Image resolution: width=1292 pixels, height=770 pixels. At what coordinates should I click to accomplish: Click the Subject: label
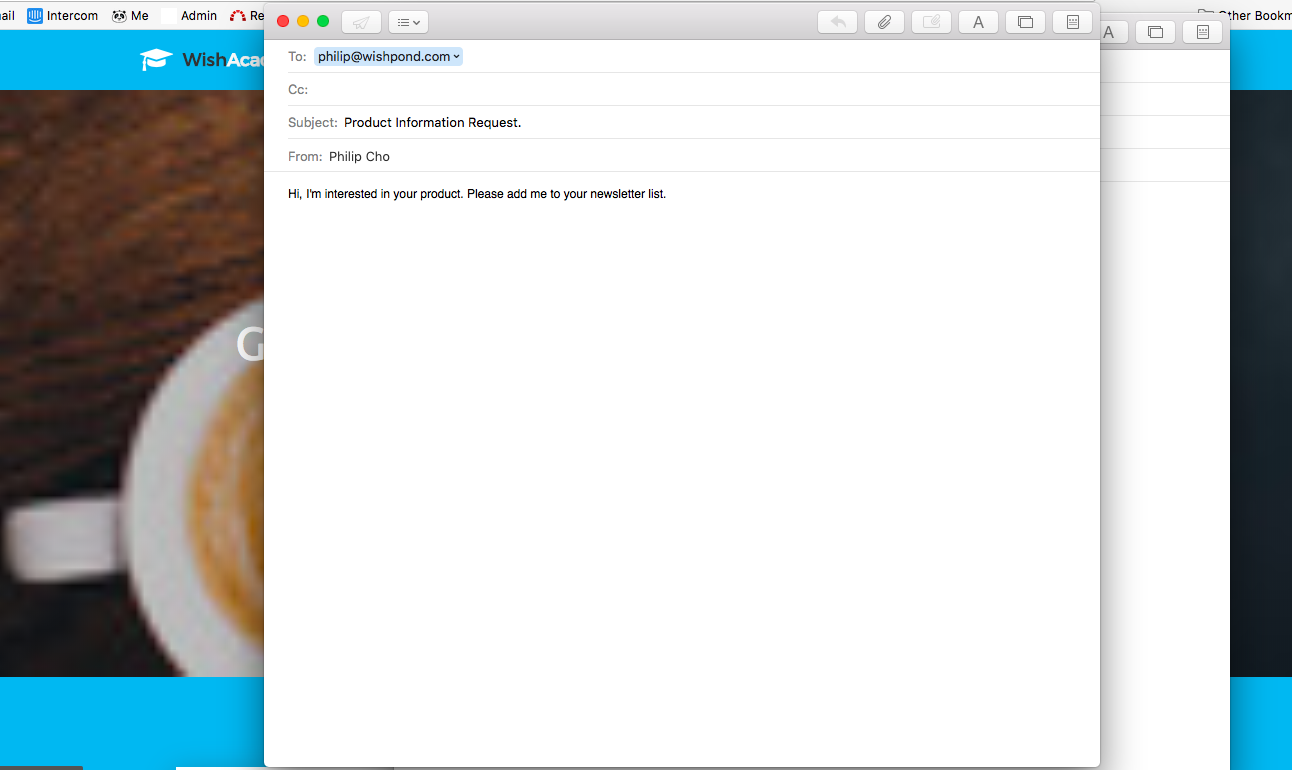click(313, 123)
